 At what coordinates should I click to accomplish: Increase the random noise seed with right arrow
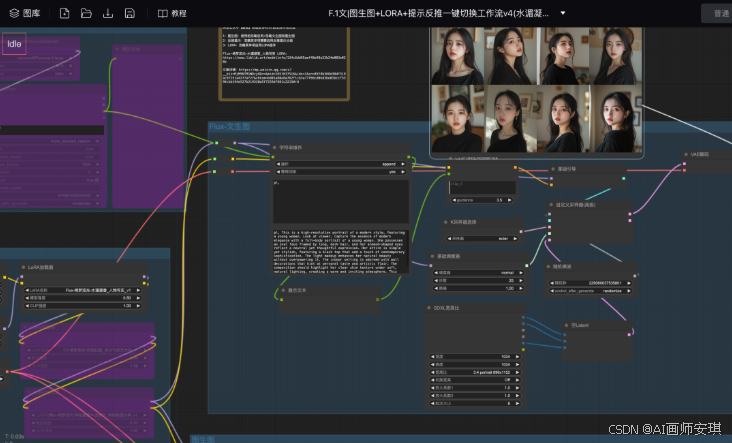tap(629, 283)
